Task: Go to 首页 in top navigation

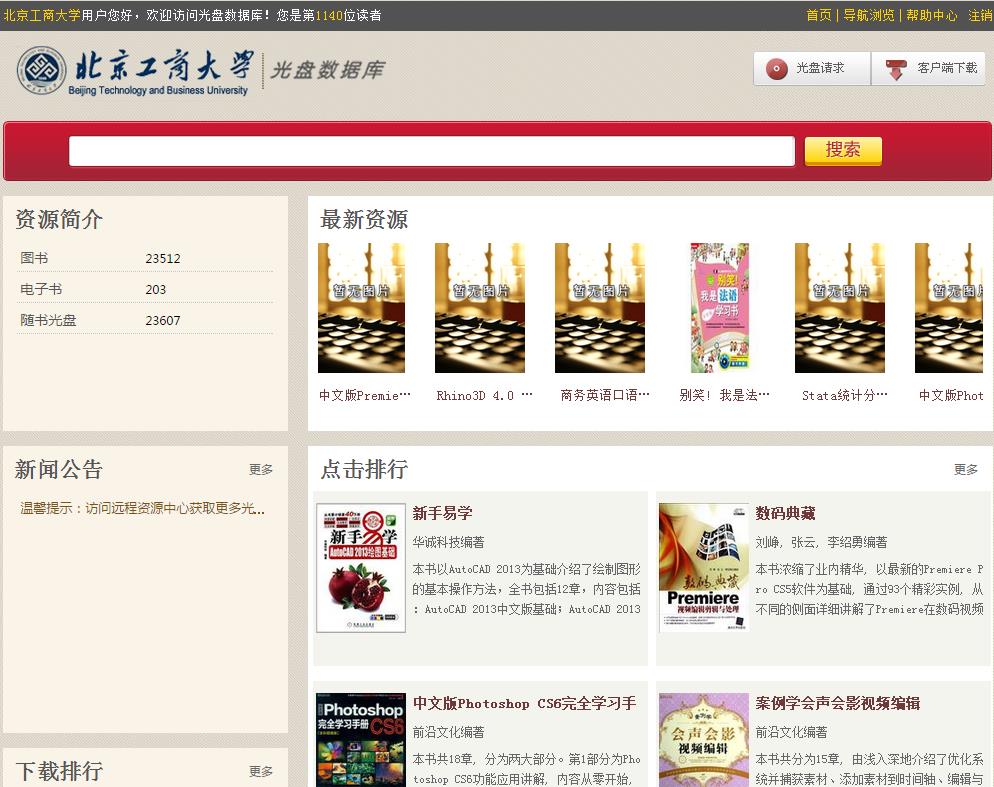Action: 818,15
